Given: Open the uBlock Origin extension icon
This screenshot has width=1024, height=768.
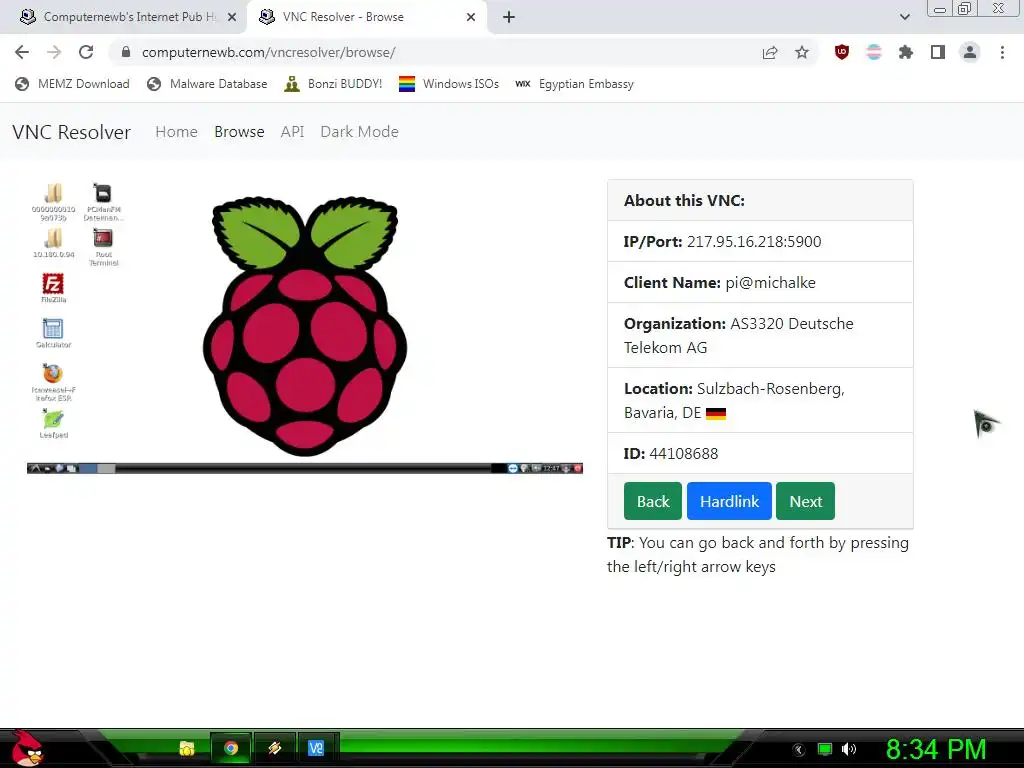Looking at the screenshot, I should (842, 52).
